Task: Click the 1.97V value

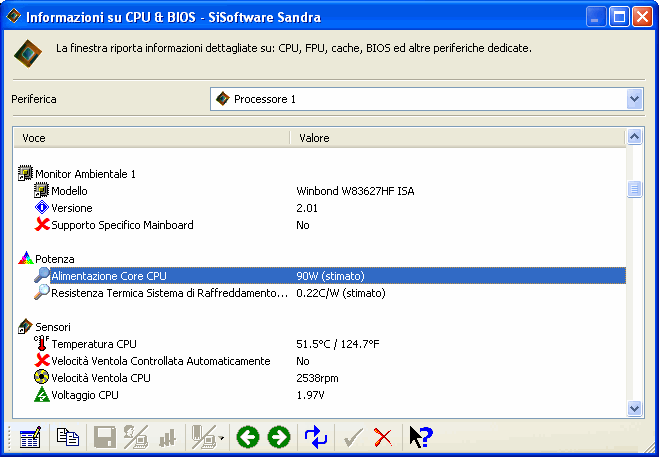Action: (310, 395)
